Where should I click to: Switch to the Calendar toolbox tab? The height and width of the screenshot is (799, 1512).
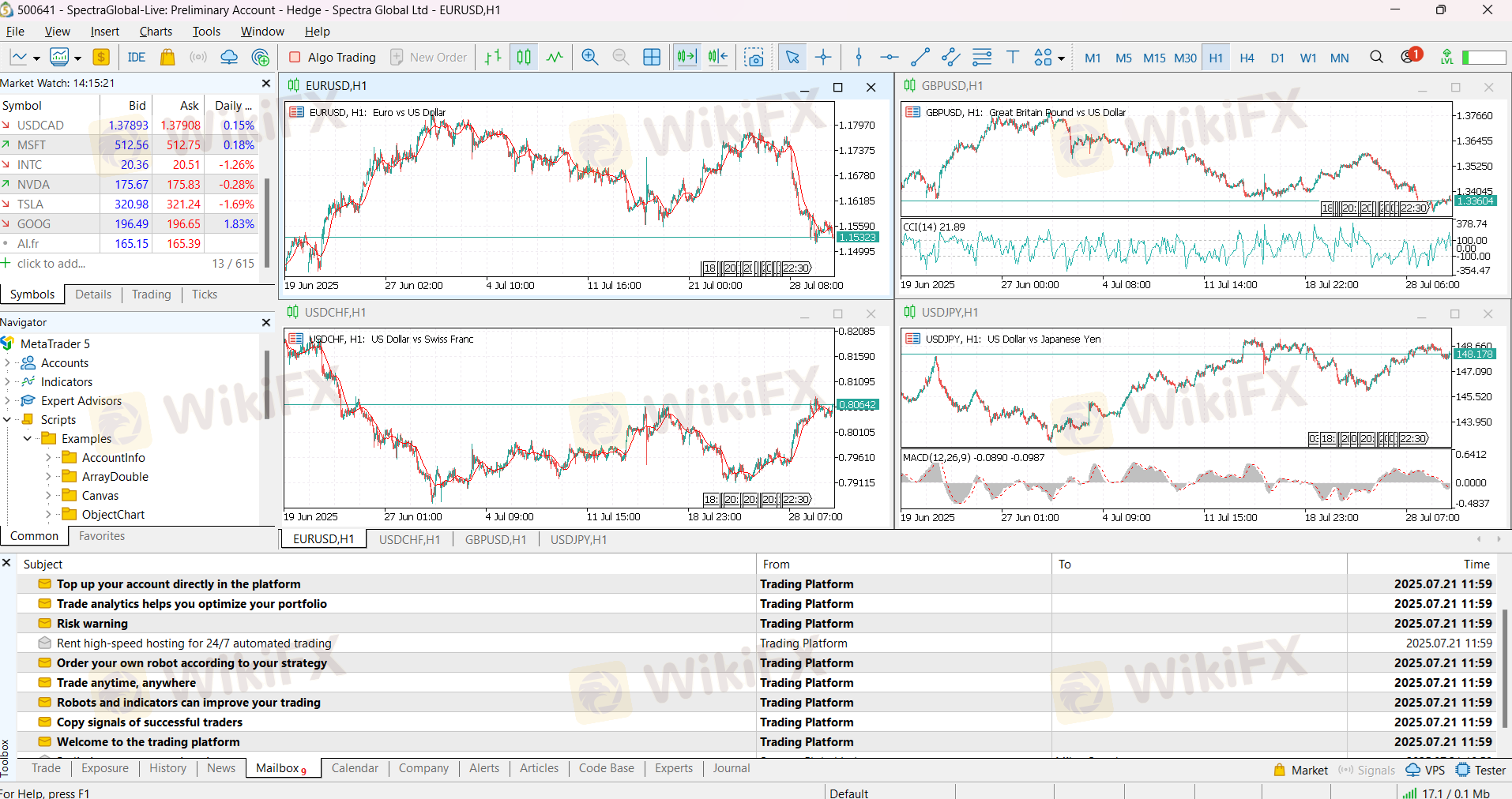[x=355, y=768]
